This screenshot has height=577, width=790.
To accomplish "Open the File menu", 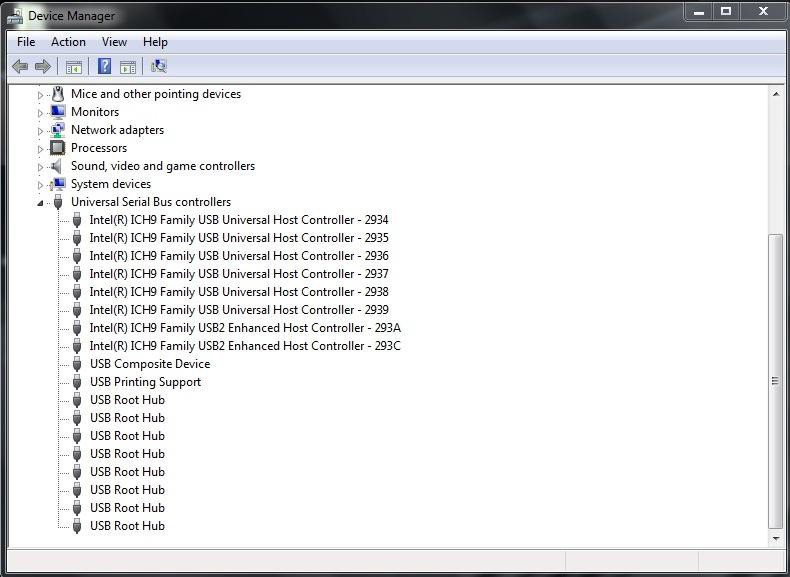I will pos(26,42).
